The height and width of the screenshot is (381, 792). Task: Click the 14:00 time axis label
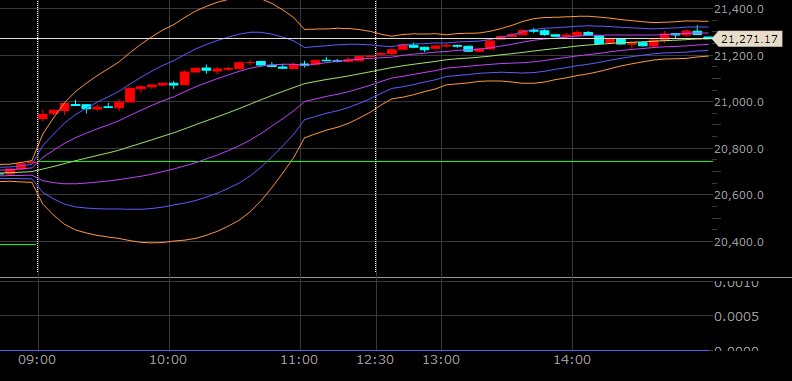(572, 360)
